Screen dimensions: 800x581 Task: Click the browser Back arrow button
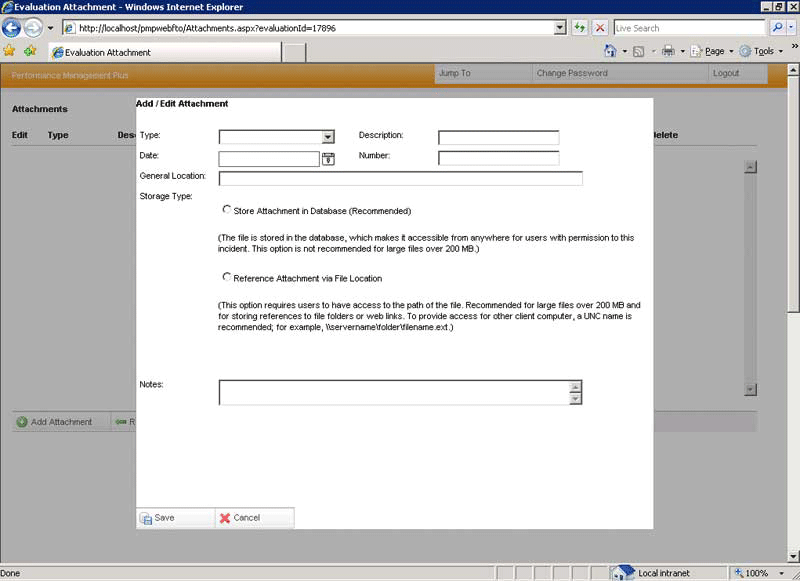pyautogui.click(x=12, y=28)
